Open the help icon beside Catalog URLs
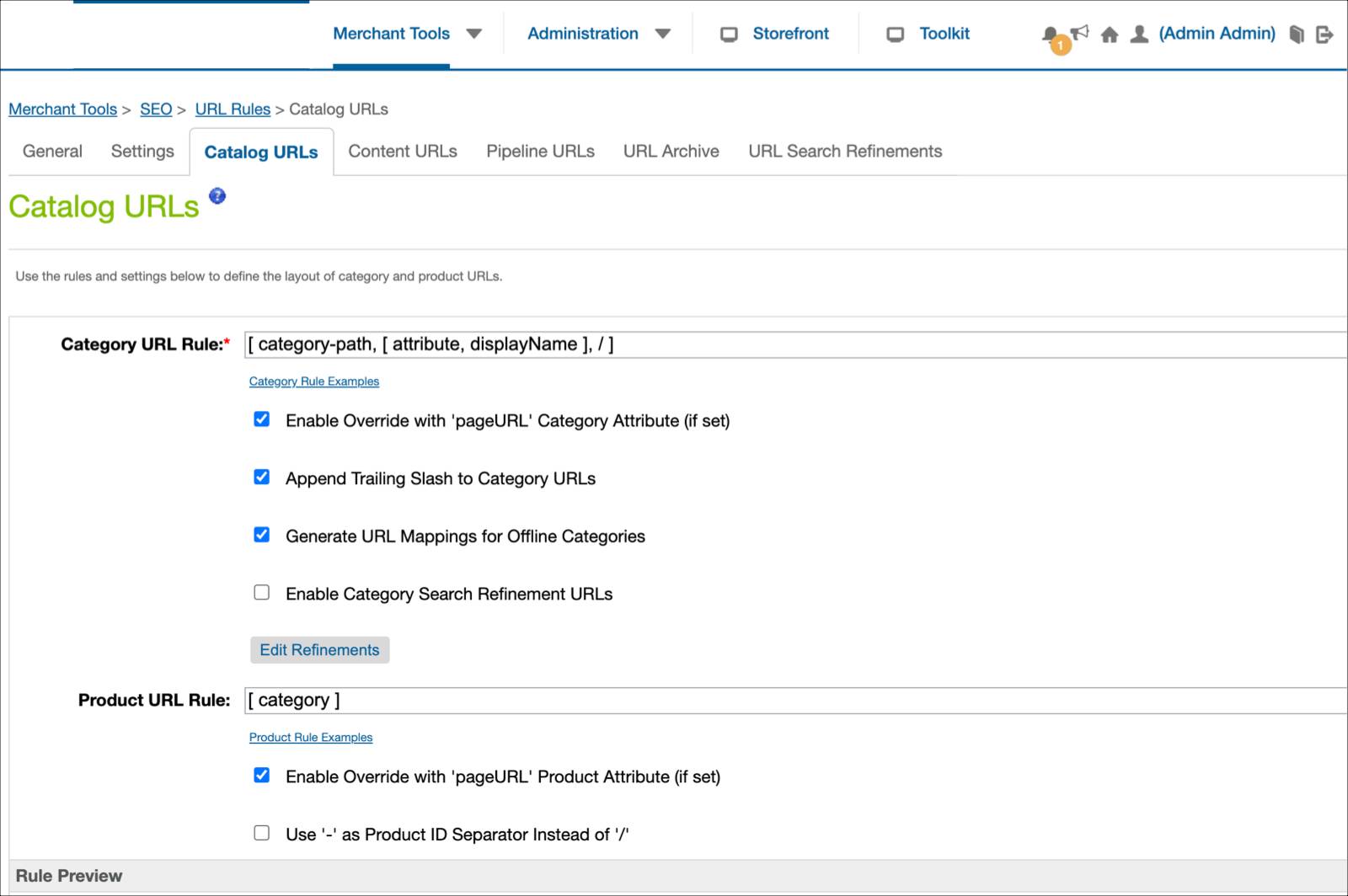1348x896 pixels. coord(217,196)
